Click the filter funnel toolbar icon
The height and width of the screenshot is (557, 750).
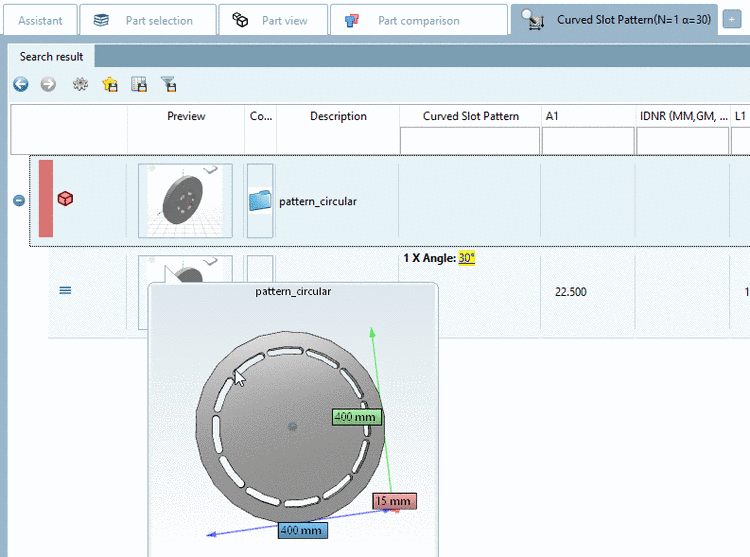tap(168, 85)
